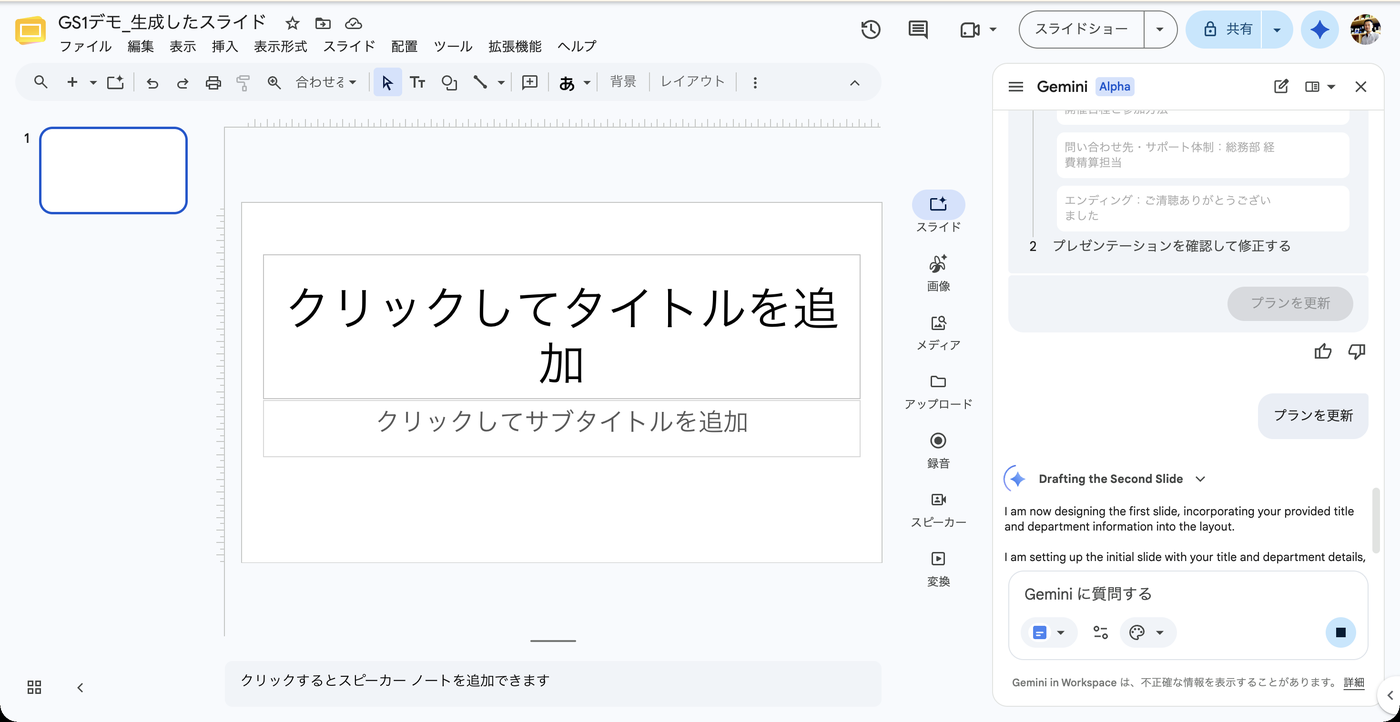Viewport: 1400px width, 722px height.
Task: Open the 拡張機能 menu
Action: click(x=515, y=46)
